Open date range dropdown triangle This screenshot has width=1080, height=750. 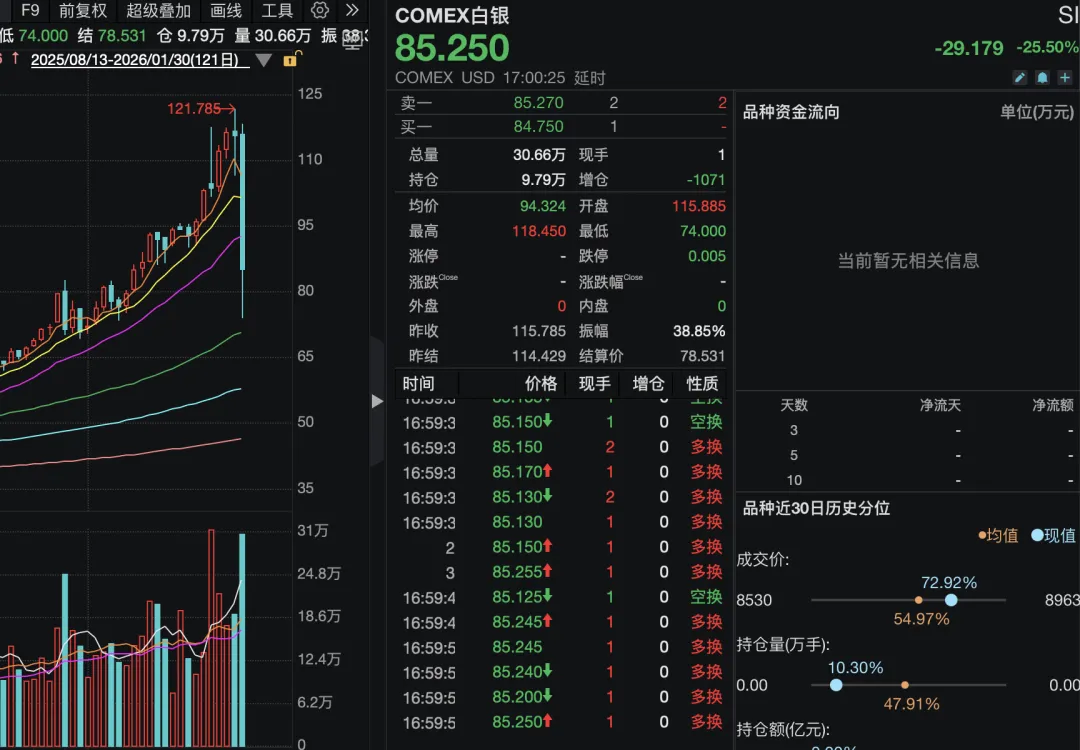coord(263,61)
